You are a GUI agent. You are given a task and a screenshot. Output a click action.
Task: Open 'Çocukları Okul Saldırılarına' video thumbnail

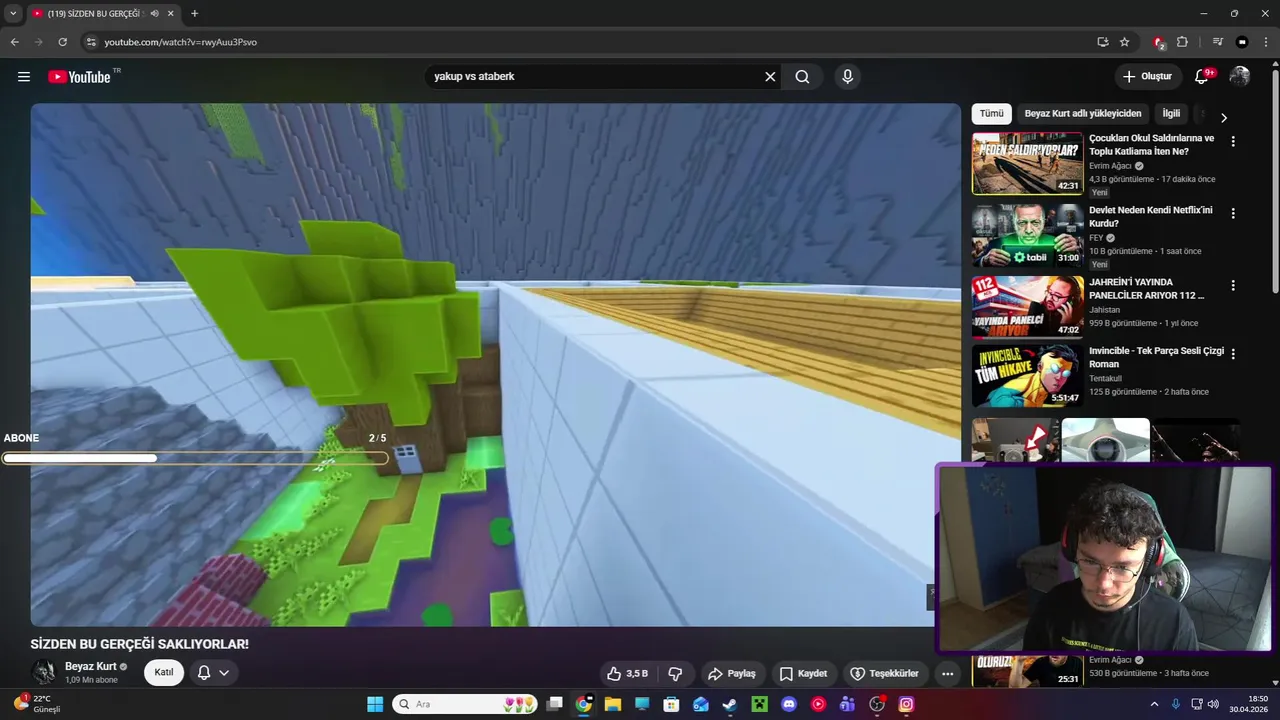coord(1027,163)
